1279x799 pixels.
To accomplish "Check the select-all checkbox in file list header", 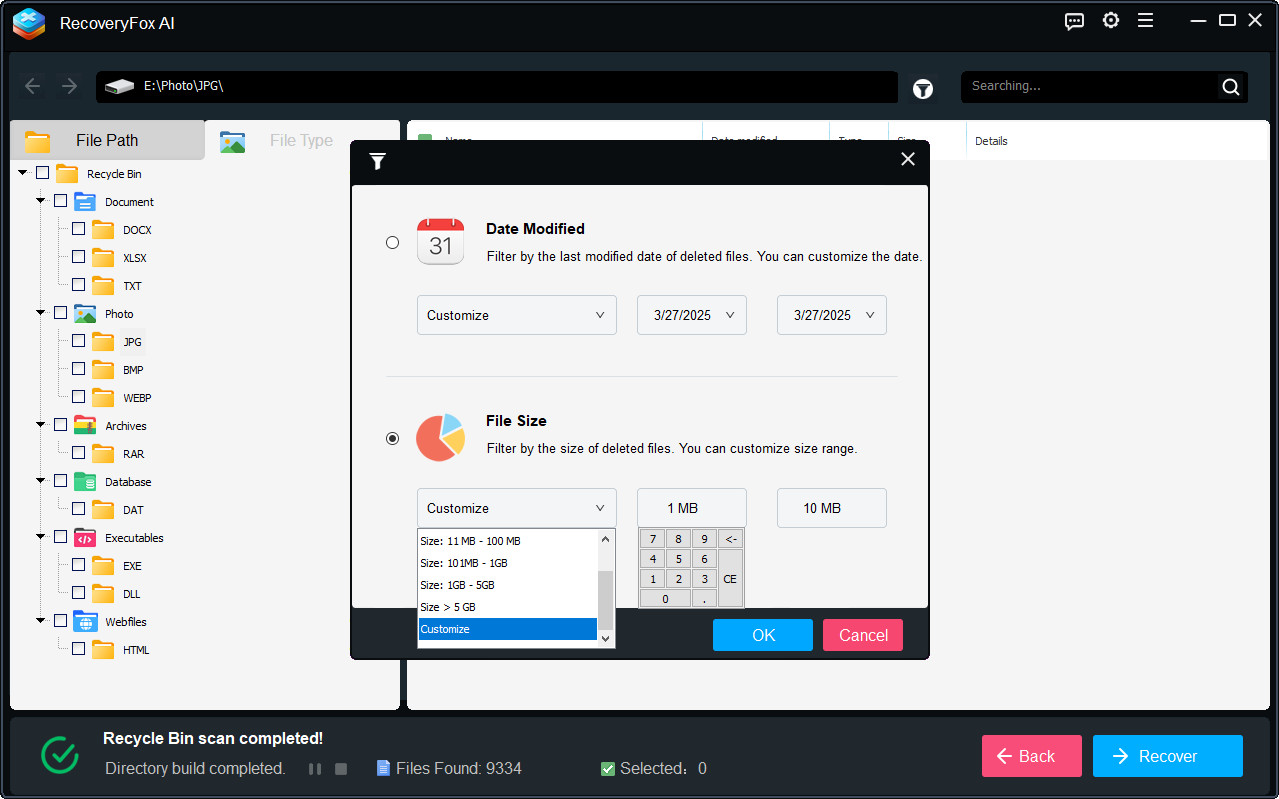I will pyautogui.click(x=425, y=141).
